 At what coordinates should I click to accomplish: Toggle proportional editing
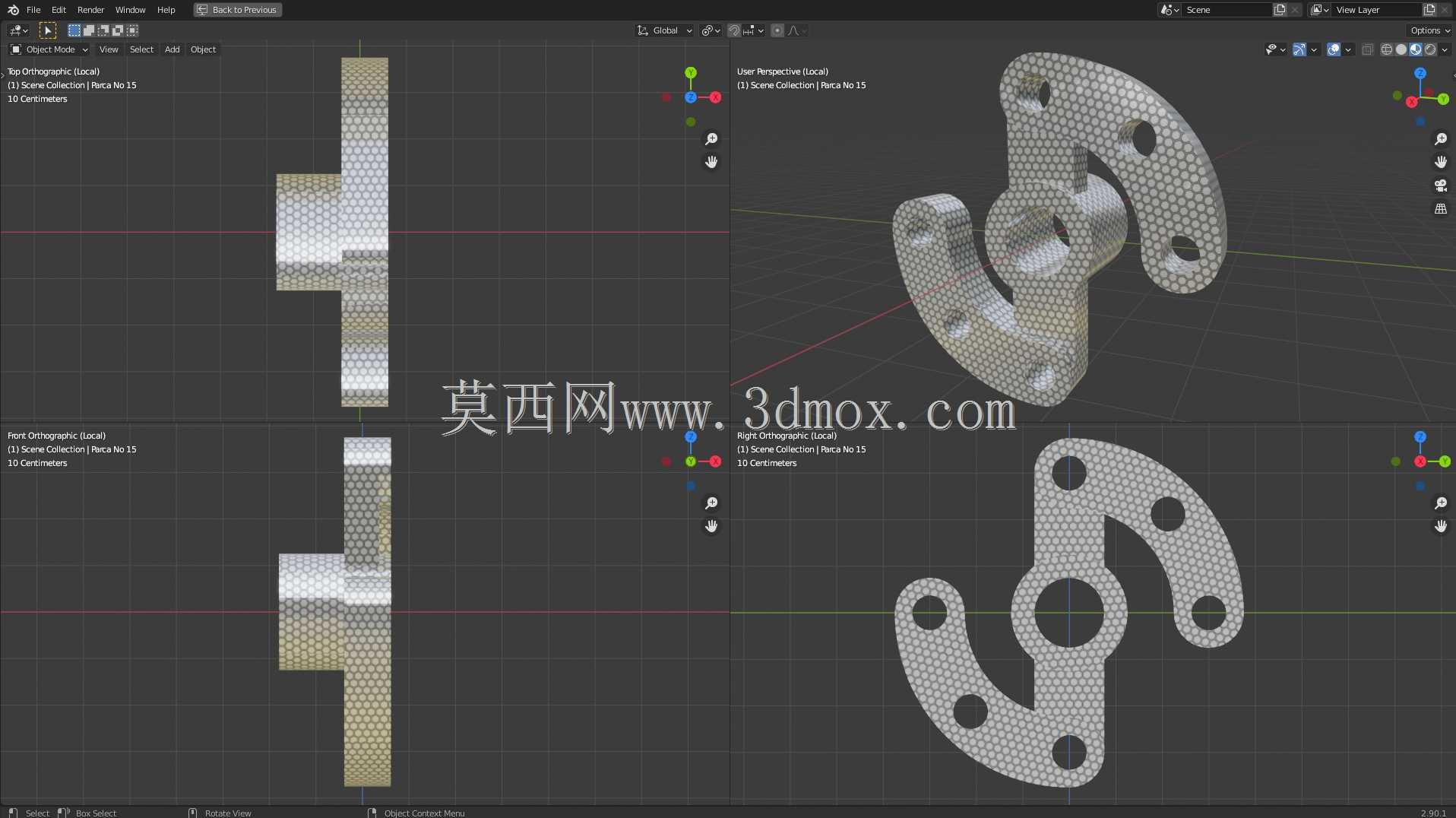[x=777, y=30]
